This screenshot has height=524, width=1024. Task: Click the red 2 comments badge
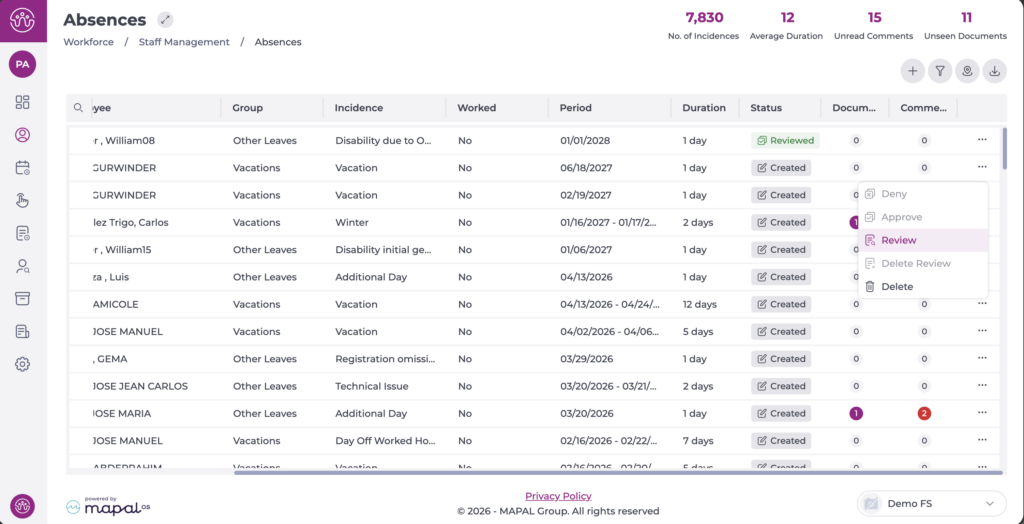pyautogui.click(x=924, y=413)
